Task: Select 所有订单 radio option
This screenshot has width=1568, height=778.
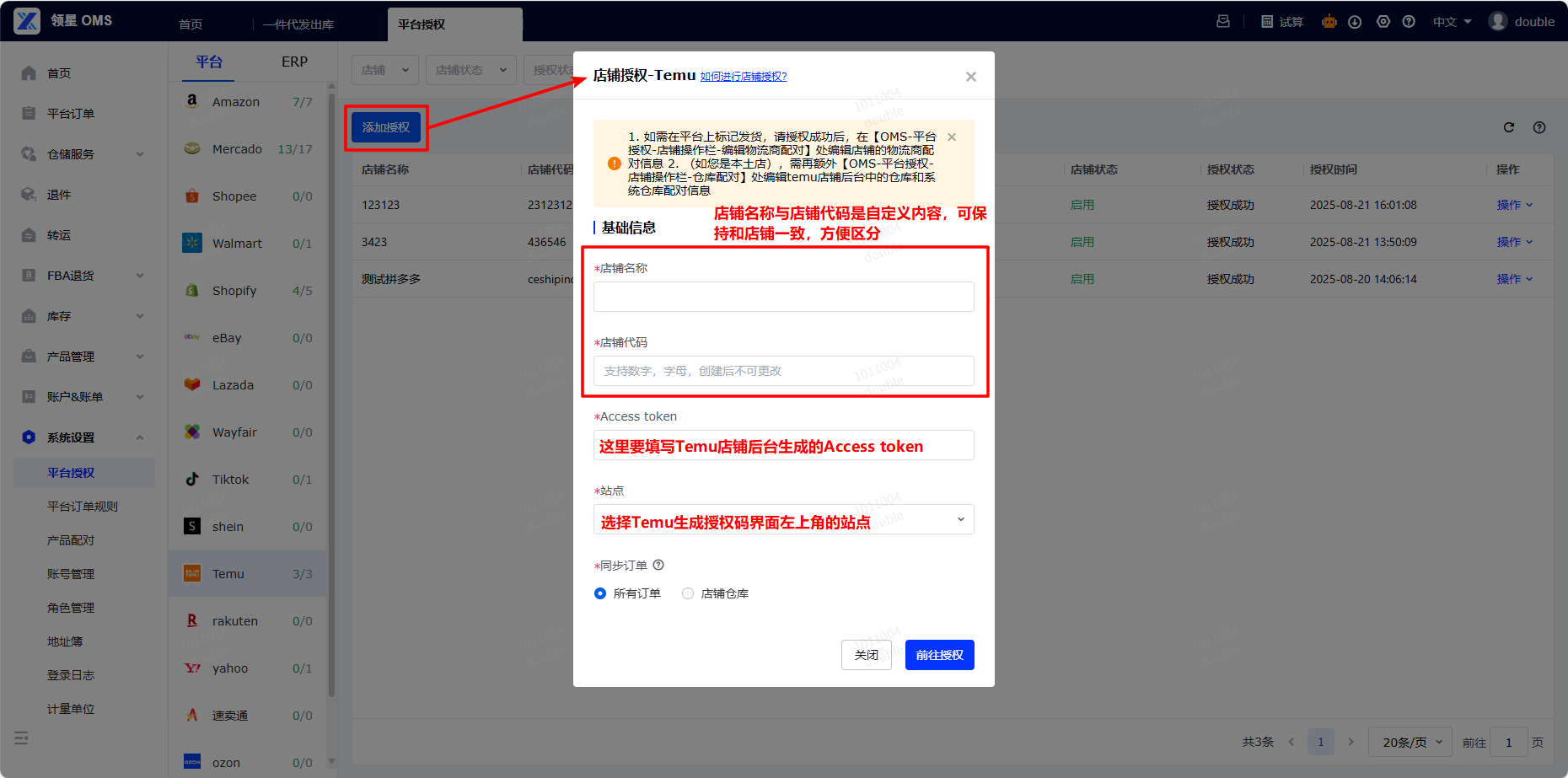Action: (x=627, y=593)
